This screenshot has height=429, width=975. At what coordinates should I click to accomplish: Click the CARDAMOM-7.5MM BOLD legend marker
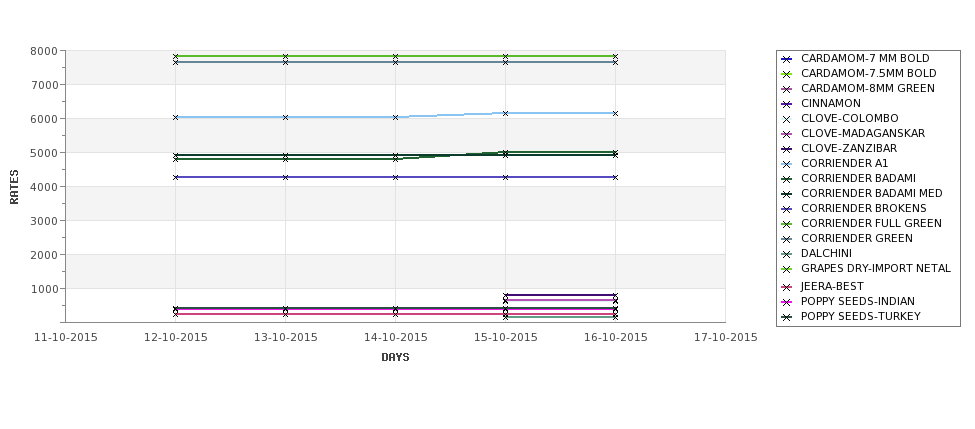(x=786, y=74)
